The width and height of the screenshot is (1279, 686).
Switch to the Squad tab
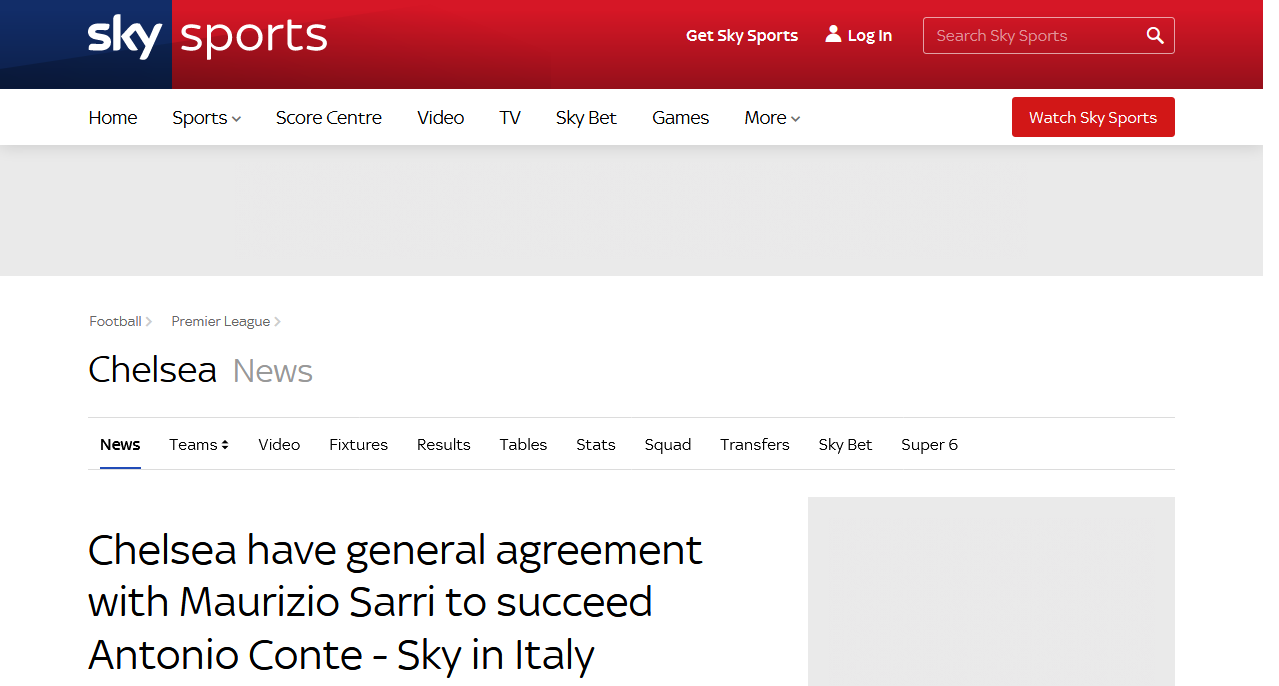click(668, 444)
